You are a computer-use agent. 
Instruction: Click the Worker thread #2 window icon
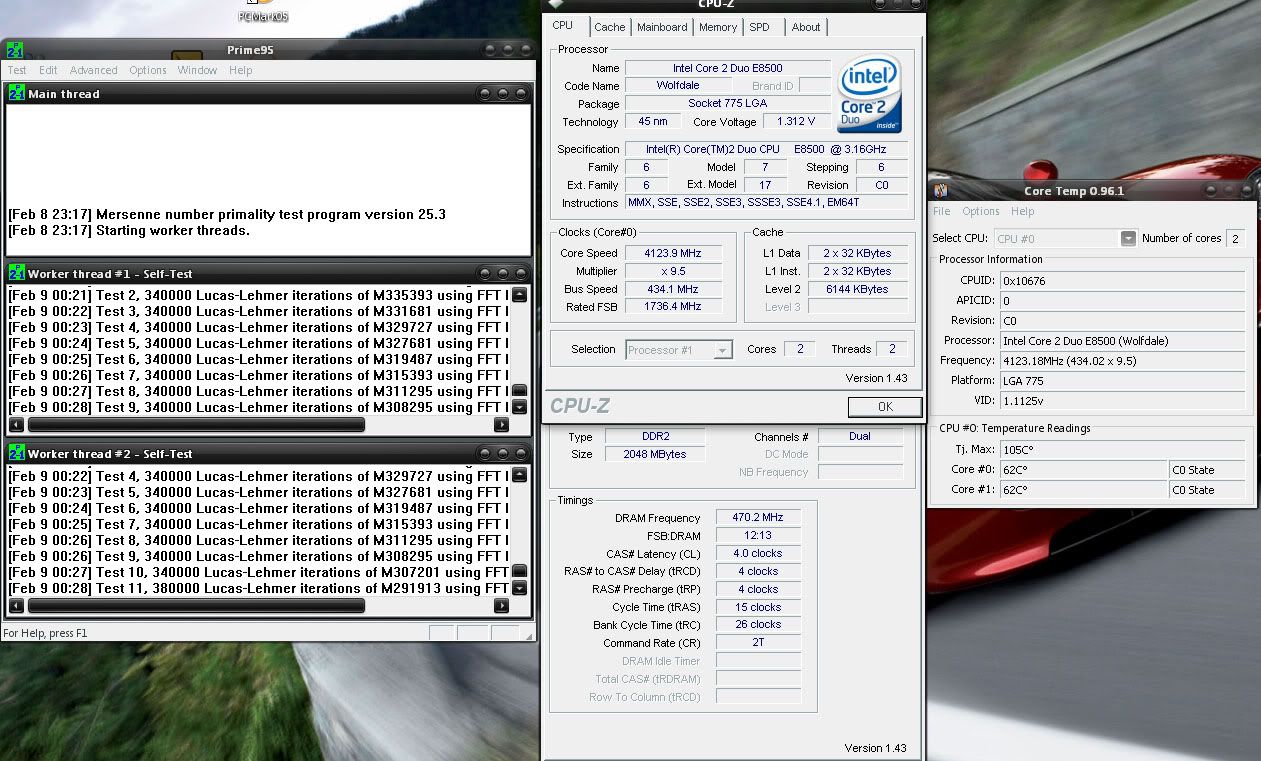pyautogui.click(x=17, y=453)
